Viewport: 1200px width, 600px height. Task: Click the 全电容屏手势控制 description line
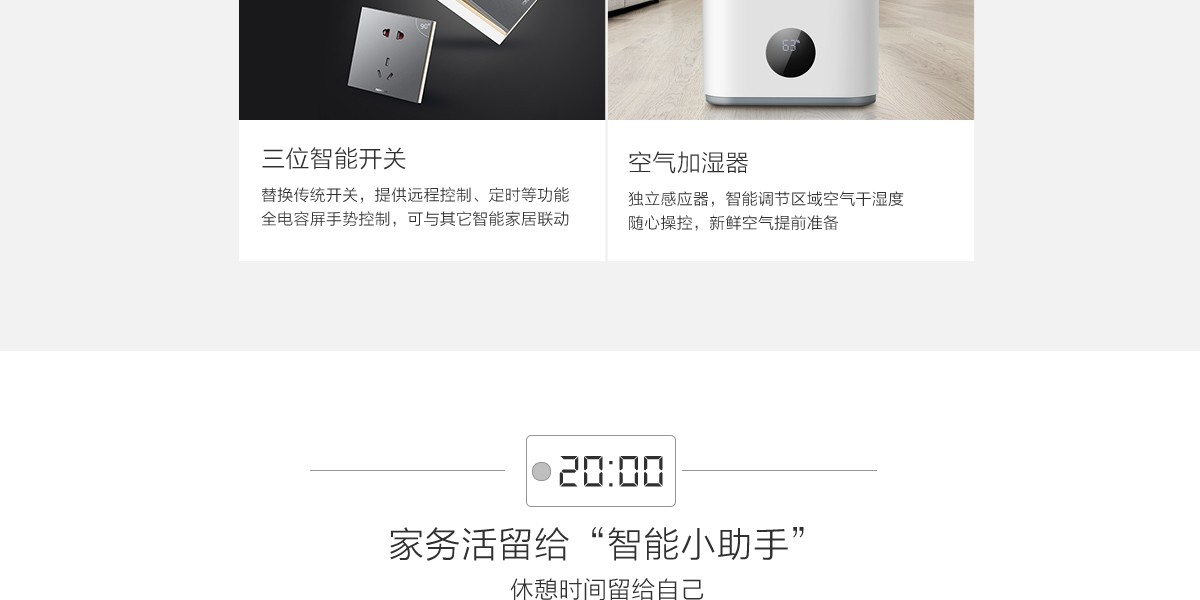point(415,219)
